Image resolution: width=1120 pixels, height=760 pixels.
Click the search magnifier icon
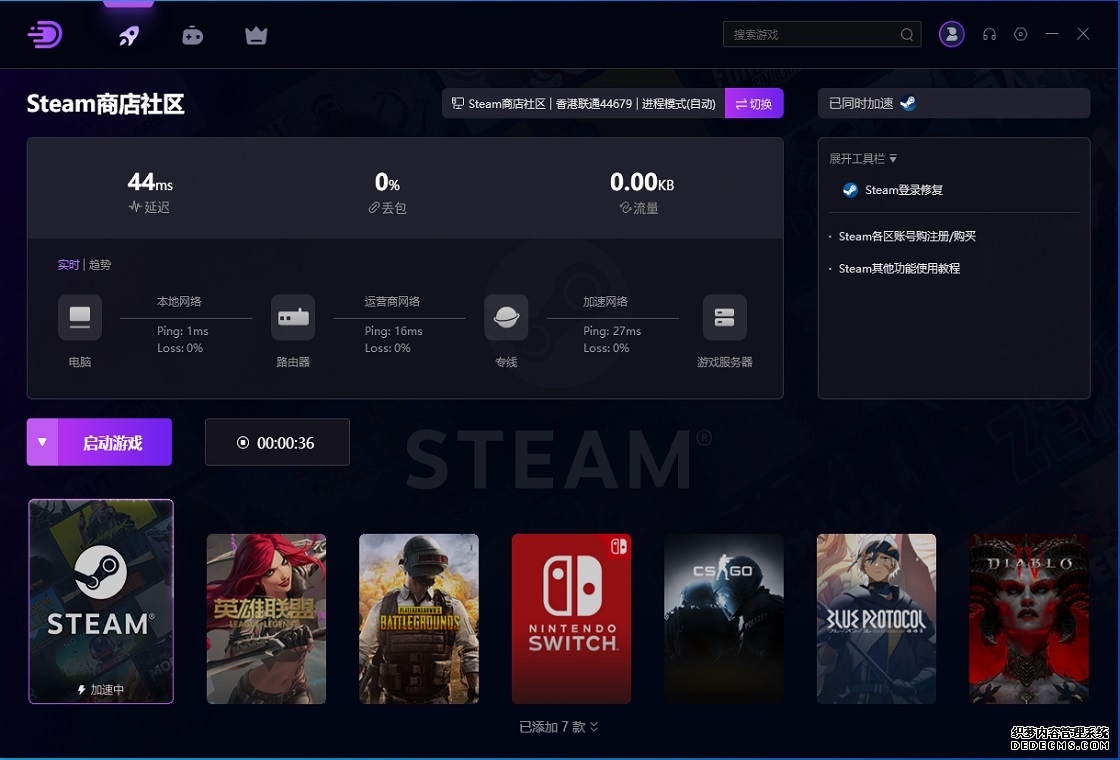point(906,35)
